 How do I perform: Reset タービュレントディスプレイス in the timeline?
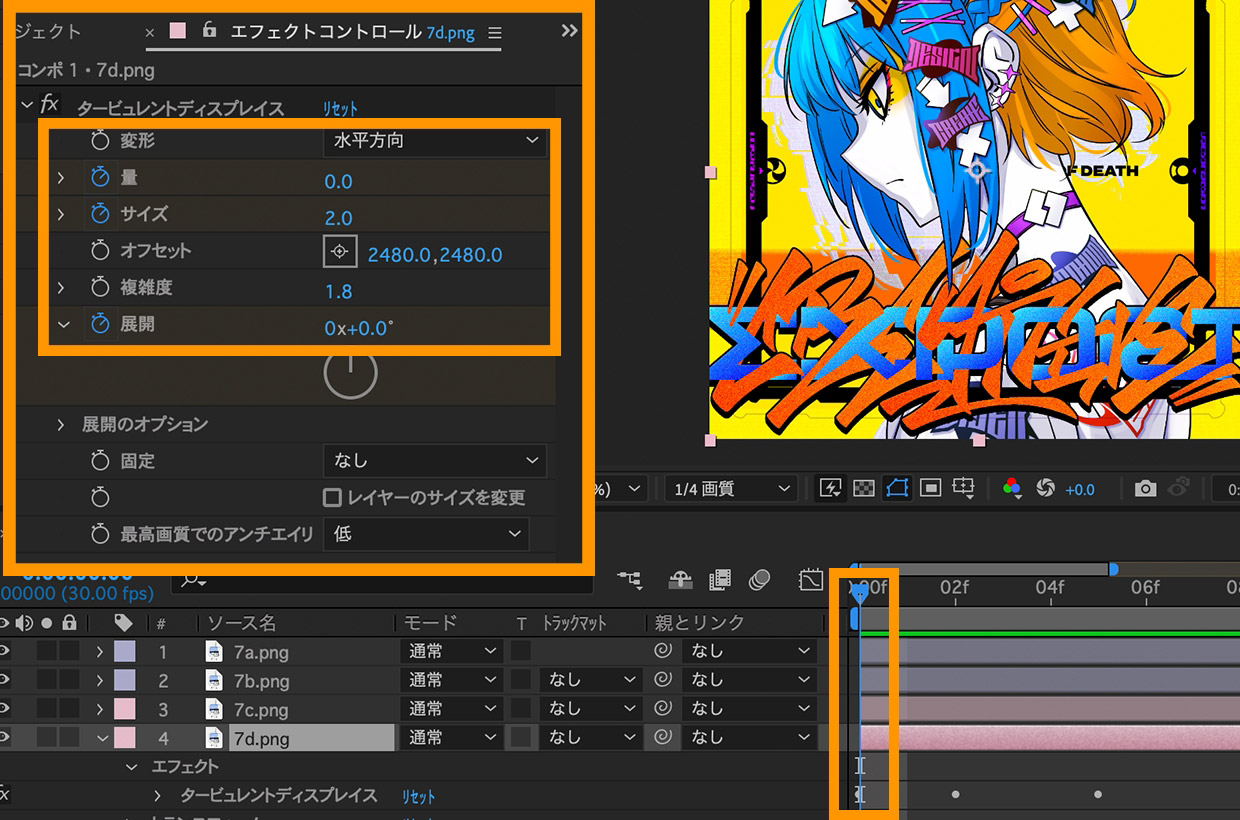(418, 796)
